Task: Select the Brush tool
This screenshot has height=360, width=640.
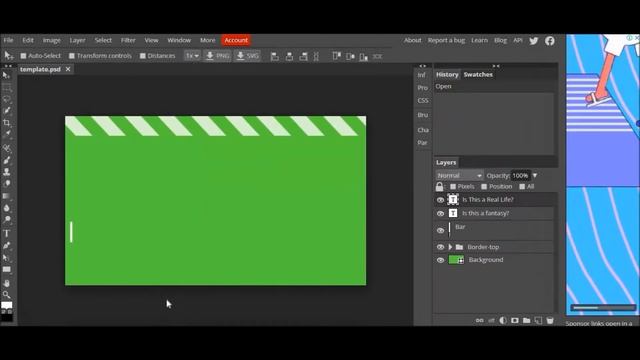Action: 6,160
